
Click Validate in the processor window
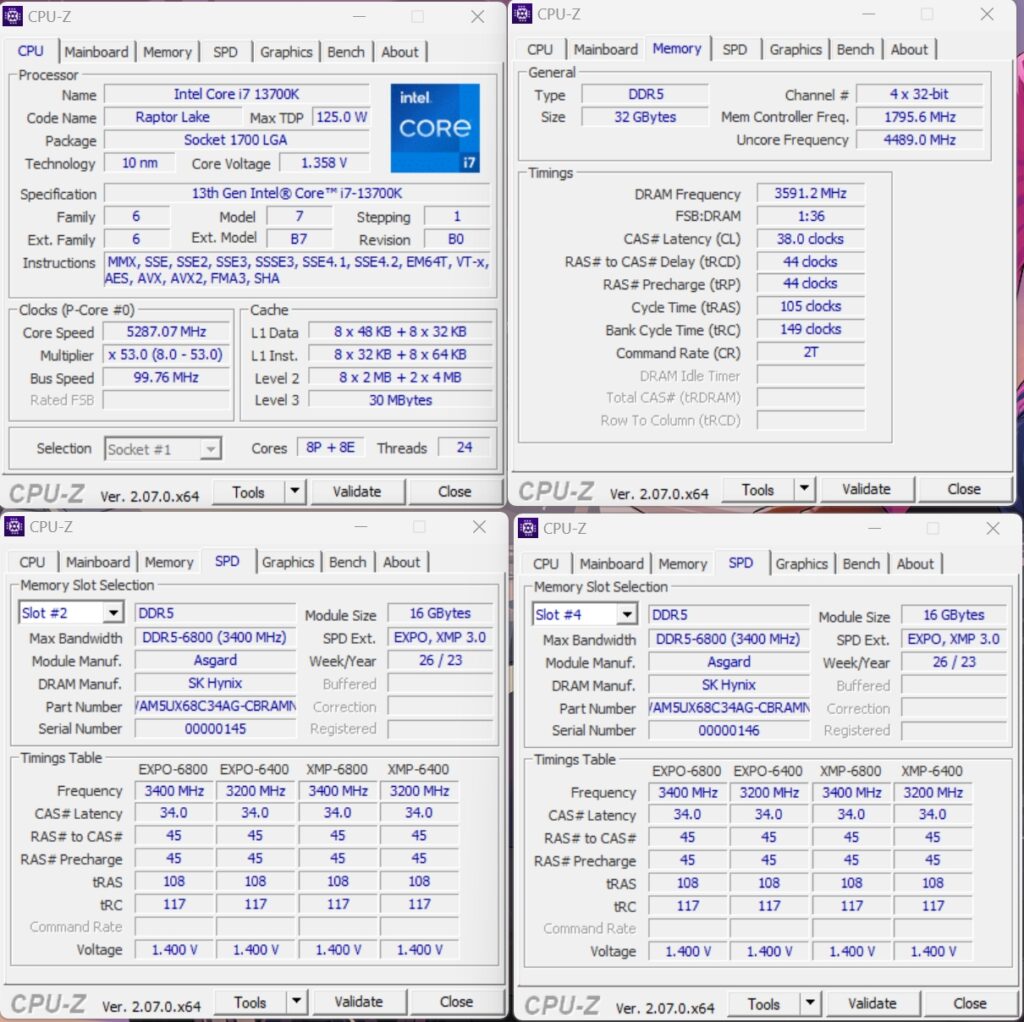tap(357, 491)
